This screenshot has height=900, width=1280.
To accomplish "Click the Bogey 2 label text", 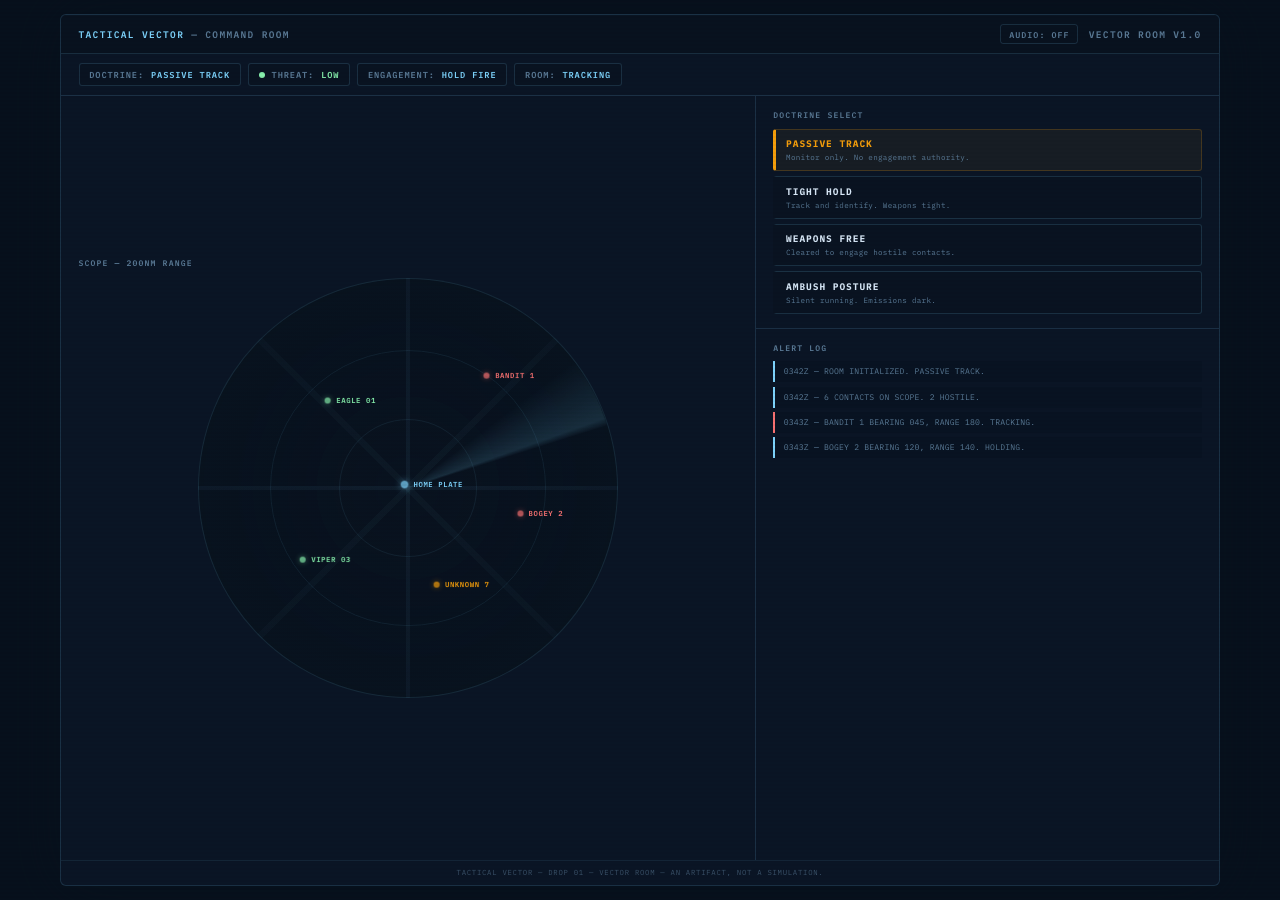I will pyautogui.click(x=546, y=514).
